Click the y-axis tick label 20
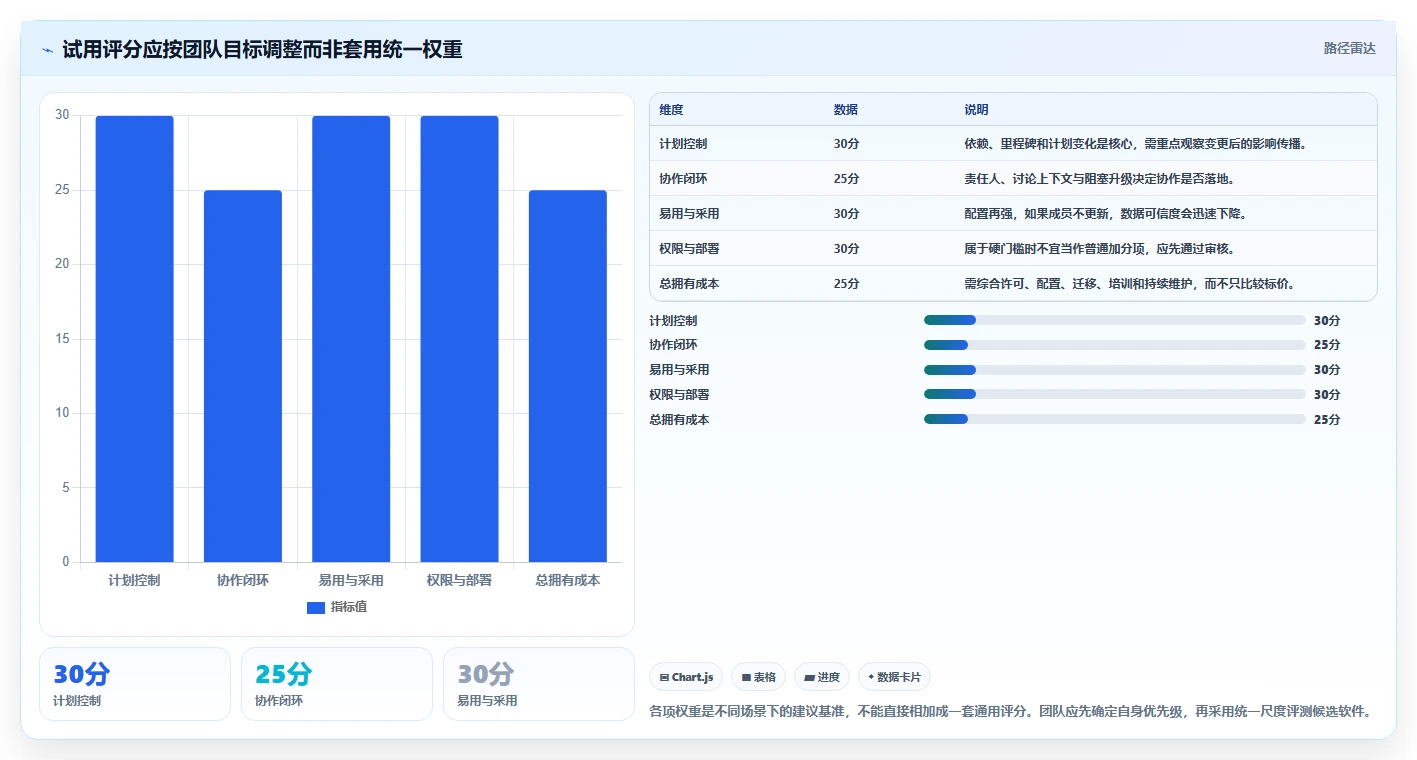 tap(62, 264)
